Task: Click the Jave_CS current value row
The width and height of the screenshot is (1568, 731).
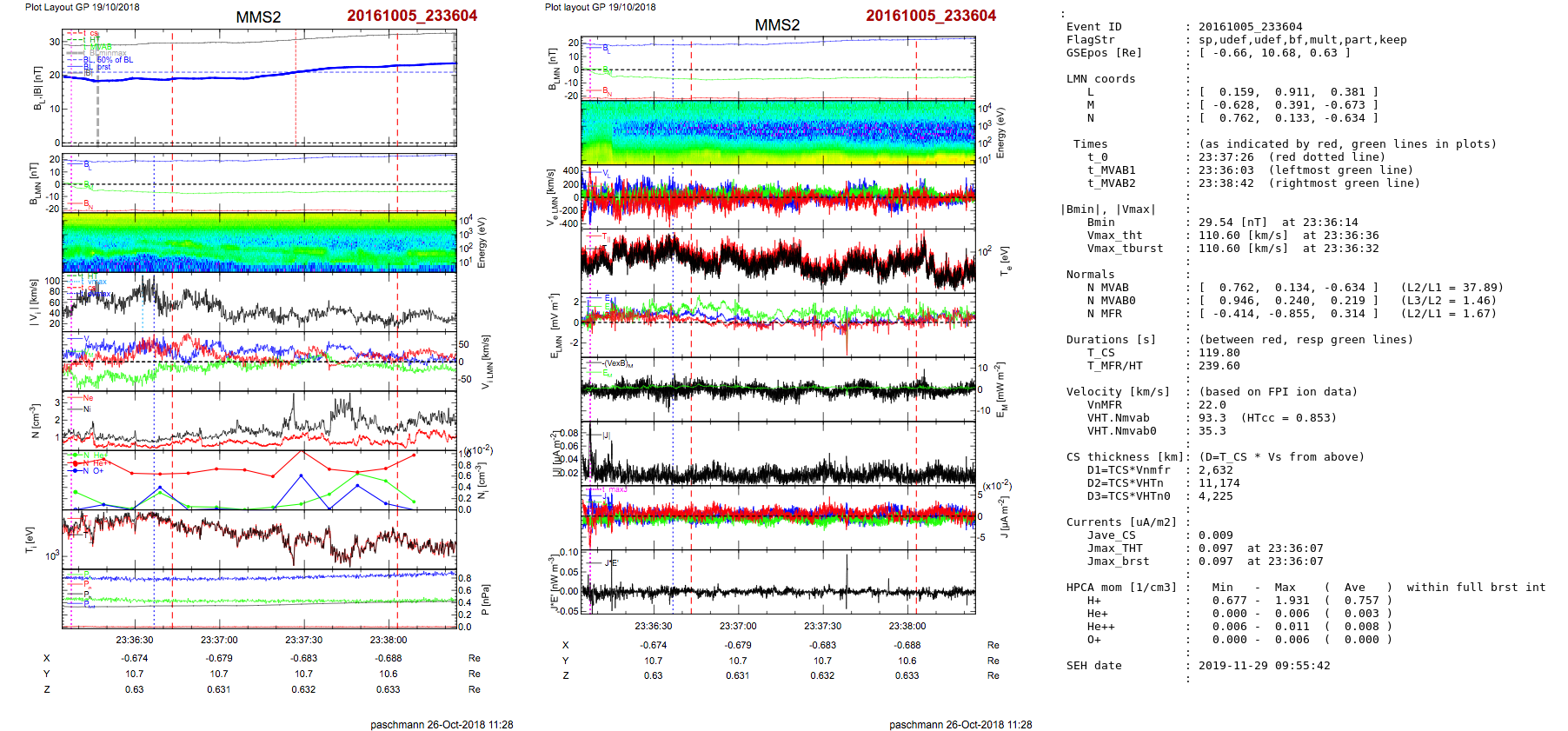Action: tap(1111, 535)
